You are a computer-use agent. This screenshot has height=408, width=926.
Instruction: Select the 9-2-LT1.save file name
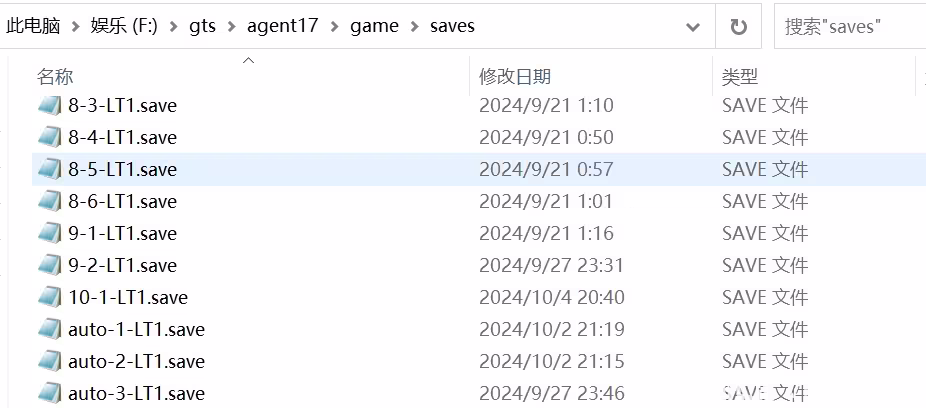(122, 265)
